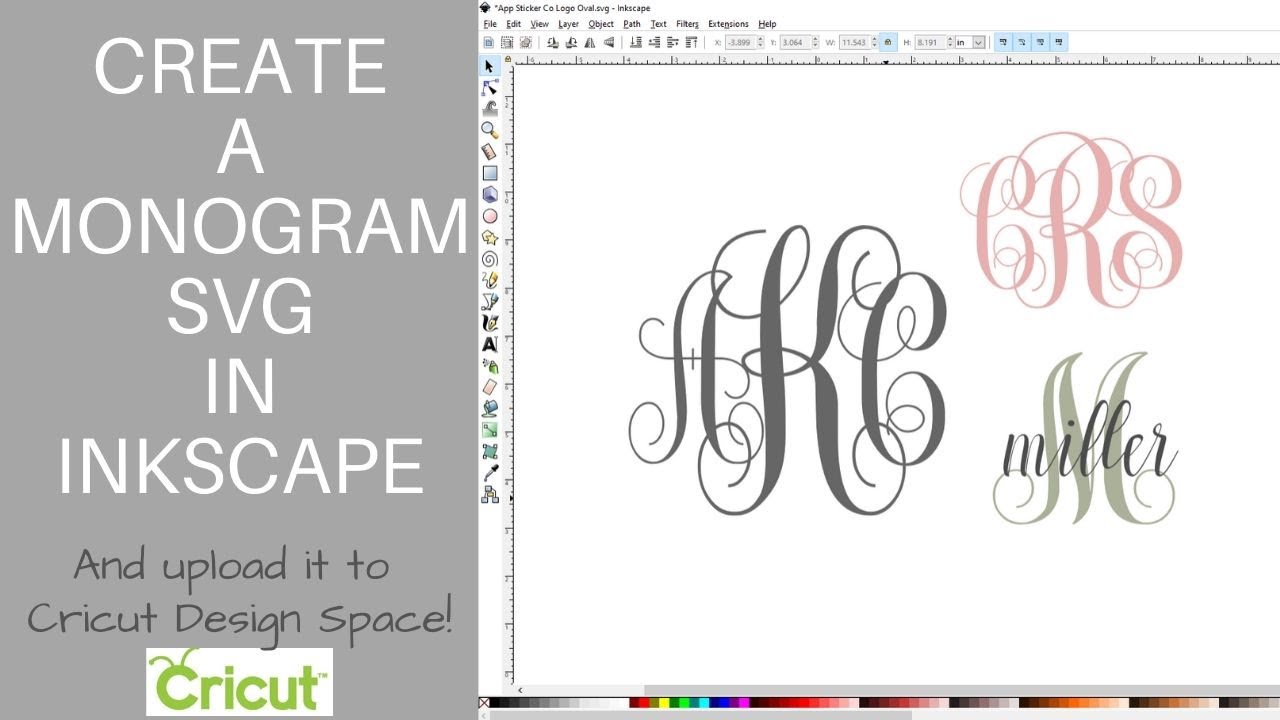Viewport: 1280px width, 720px height.
Task: Click the W width stepper arrows
Action: point(874,42)
